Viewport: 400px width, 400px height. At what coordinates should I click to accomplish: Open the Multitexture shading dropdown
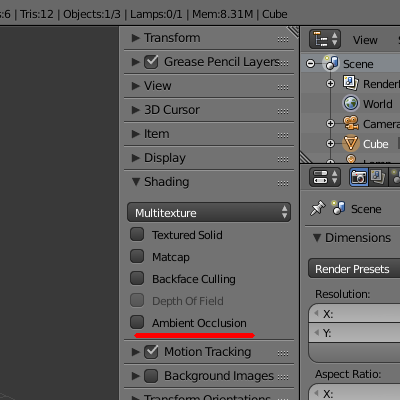(x=209, y=212)
